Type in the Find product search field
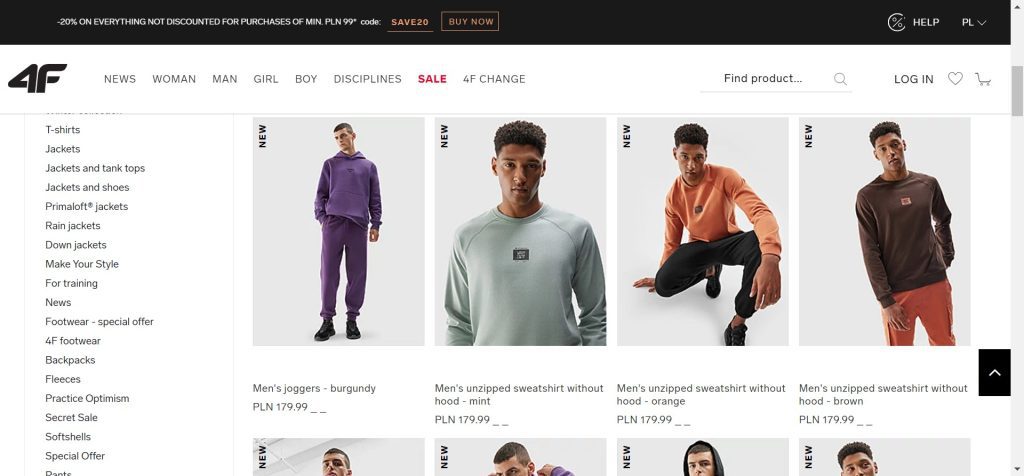 770,79
